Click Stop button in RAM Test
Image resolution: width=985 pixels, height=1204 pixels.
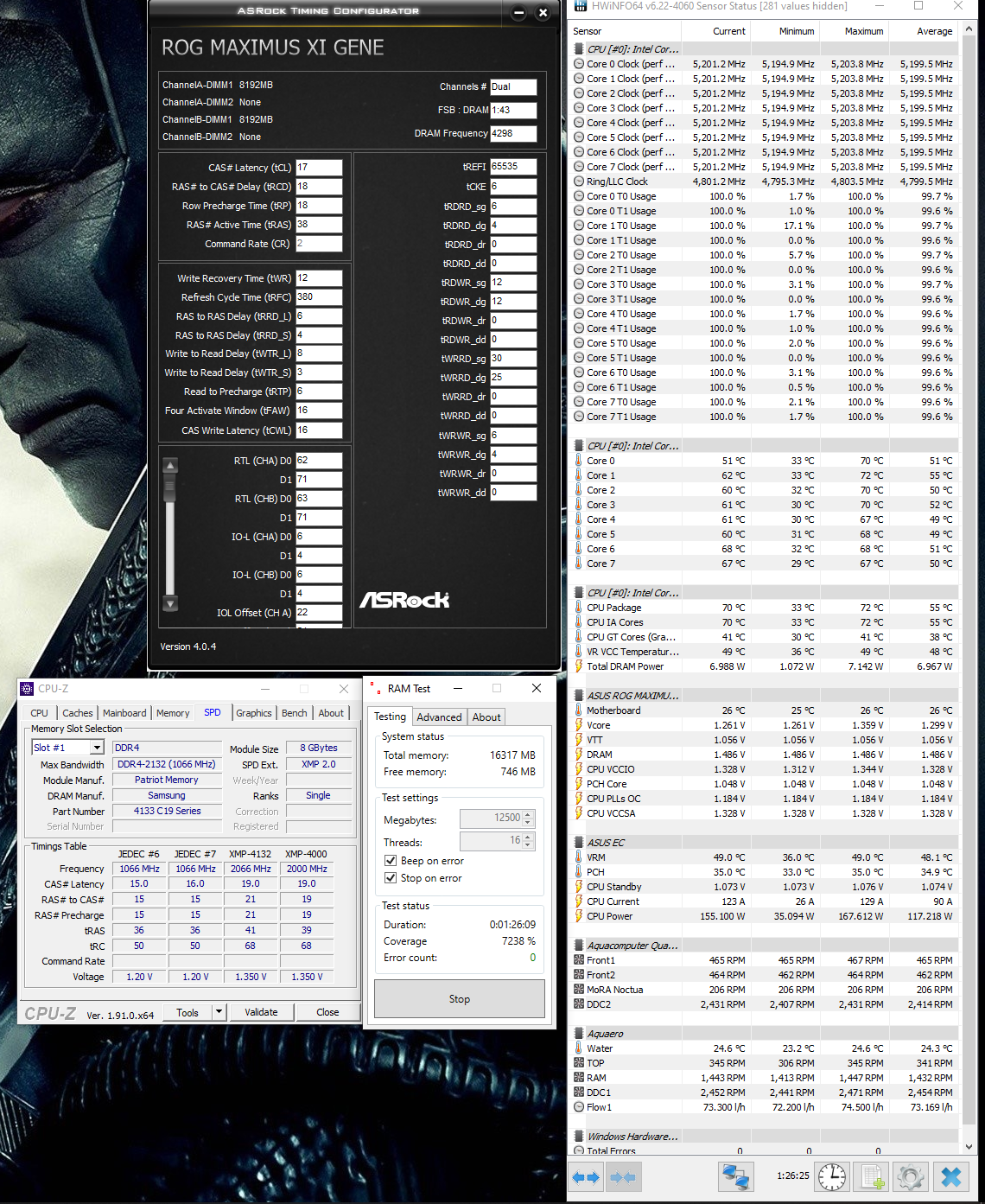point(460,999)
